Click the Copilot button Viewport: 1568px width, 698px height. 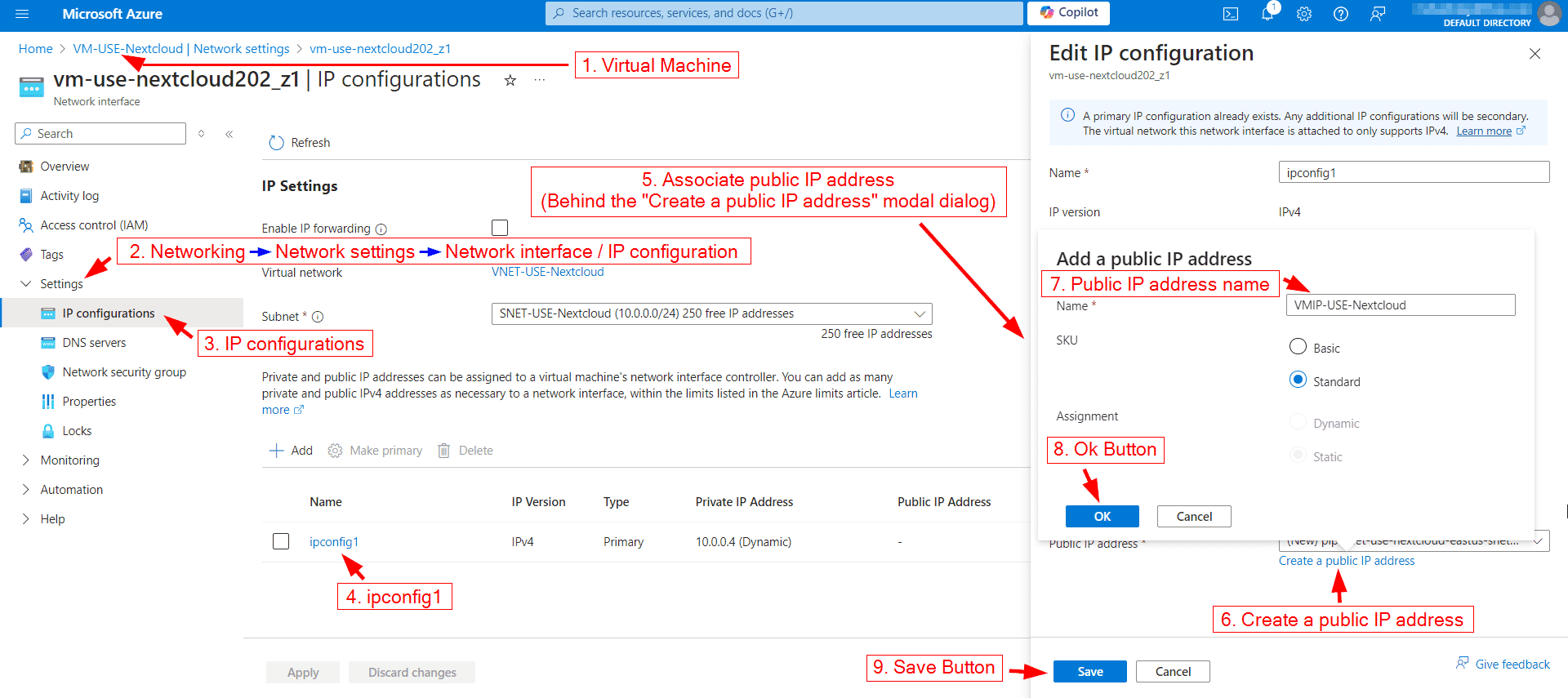tap(1068, 12)
